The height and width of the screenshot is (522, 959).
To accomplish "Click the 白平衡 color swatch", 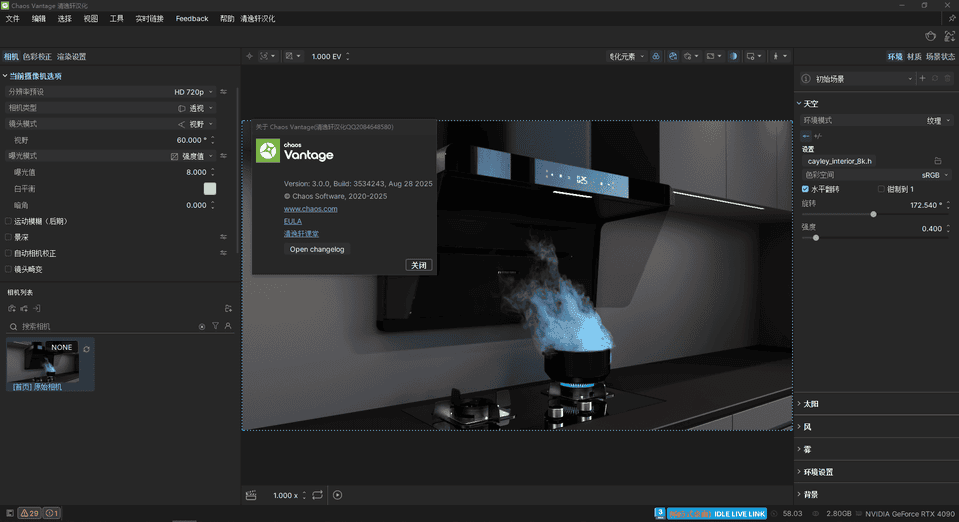I will tap(210, 188).
